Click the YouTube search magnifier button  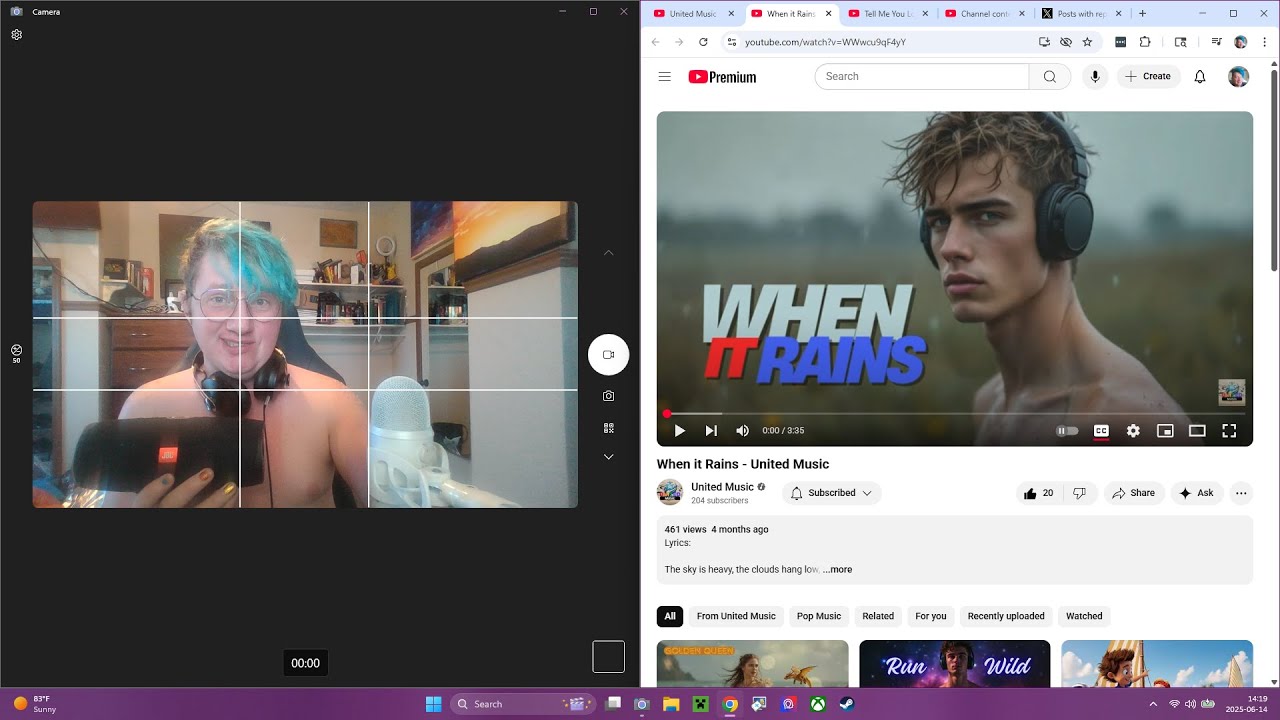[x=1050, y=76]
